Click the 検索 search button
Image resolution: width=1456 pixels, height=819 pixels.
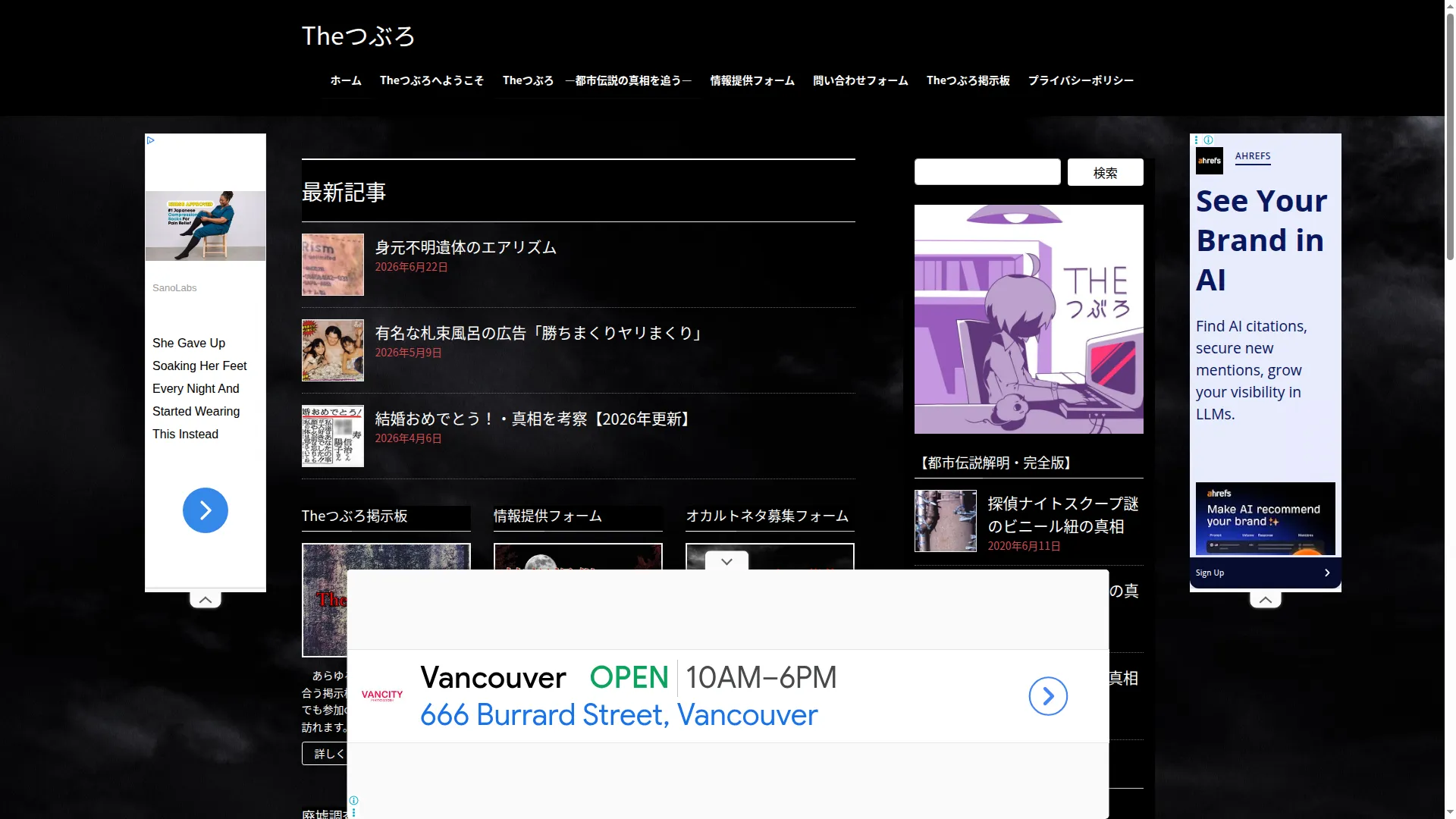(x=1106, y=173)
